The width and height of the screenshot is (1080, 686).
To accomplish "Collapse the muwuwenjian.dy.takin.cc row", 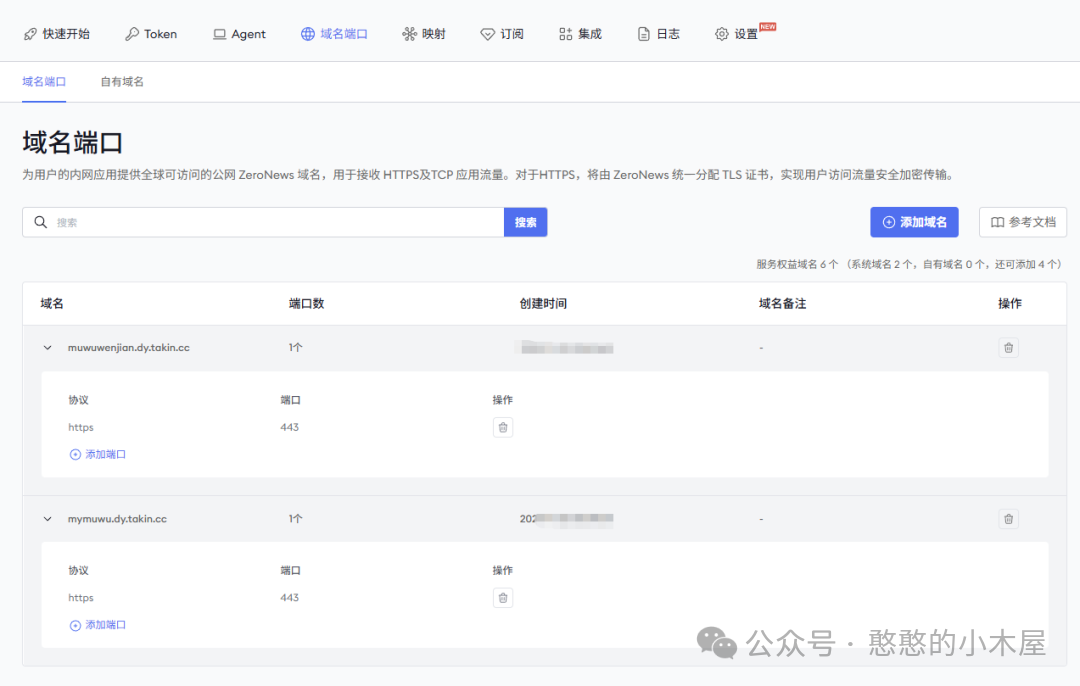I will point(47,348).
